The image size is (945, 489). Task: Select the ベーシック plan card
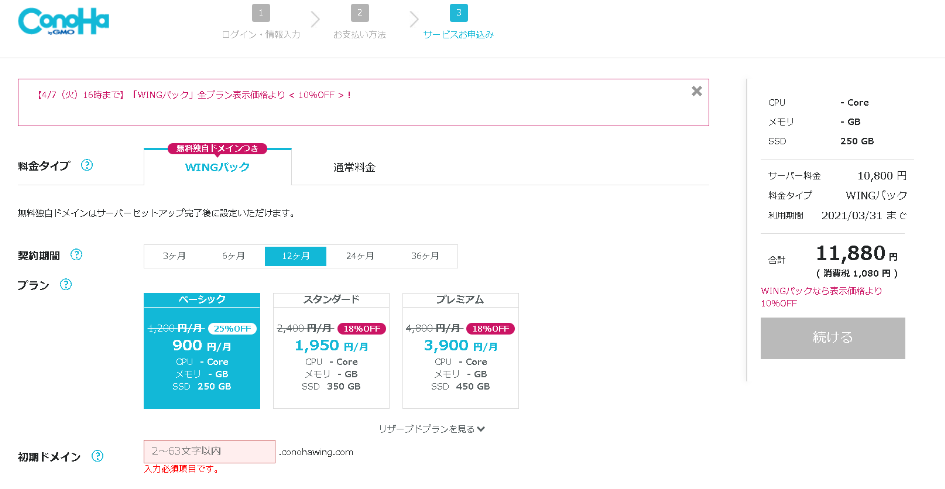click(202, 351)
